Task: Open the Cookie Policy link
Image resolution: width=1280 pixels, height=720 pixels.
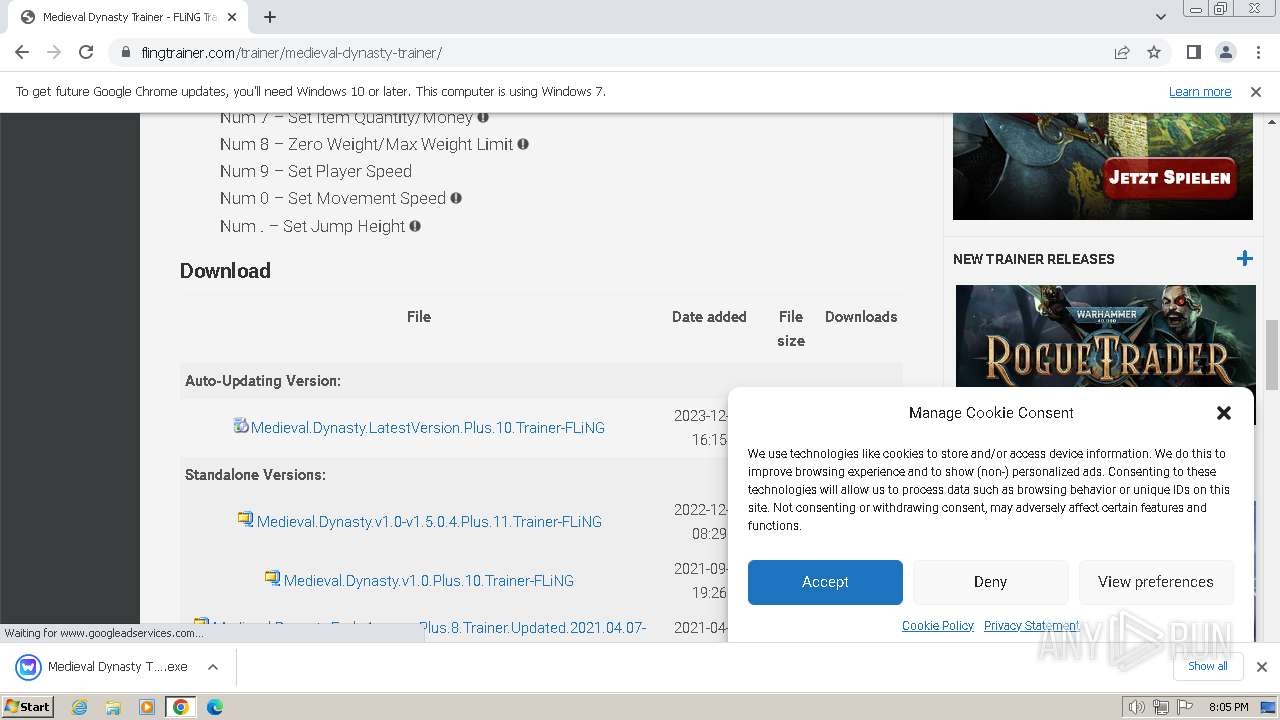Action: point(938,626)
